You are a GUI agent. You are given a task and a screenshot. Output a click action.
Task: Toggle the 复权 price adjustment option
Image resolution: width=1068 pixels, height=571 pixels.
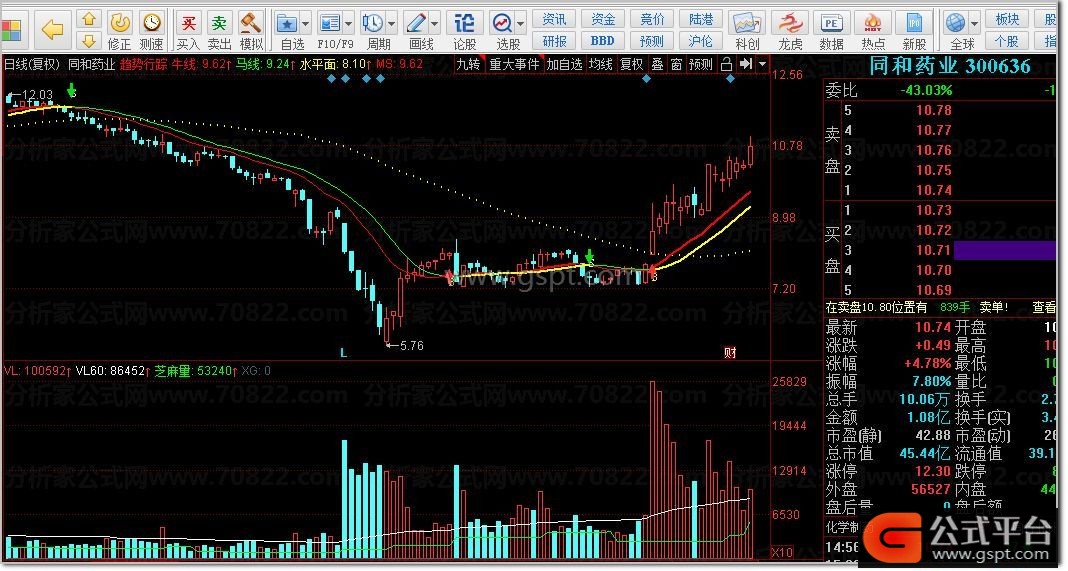pos(631,65)
